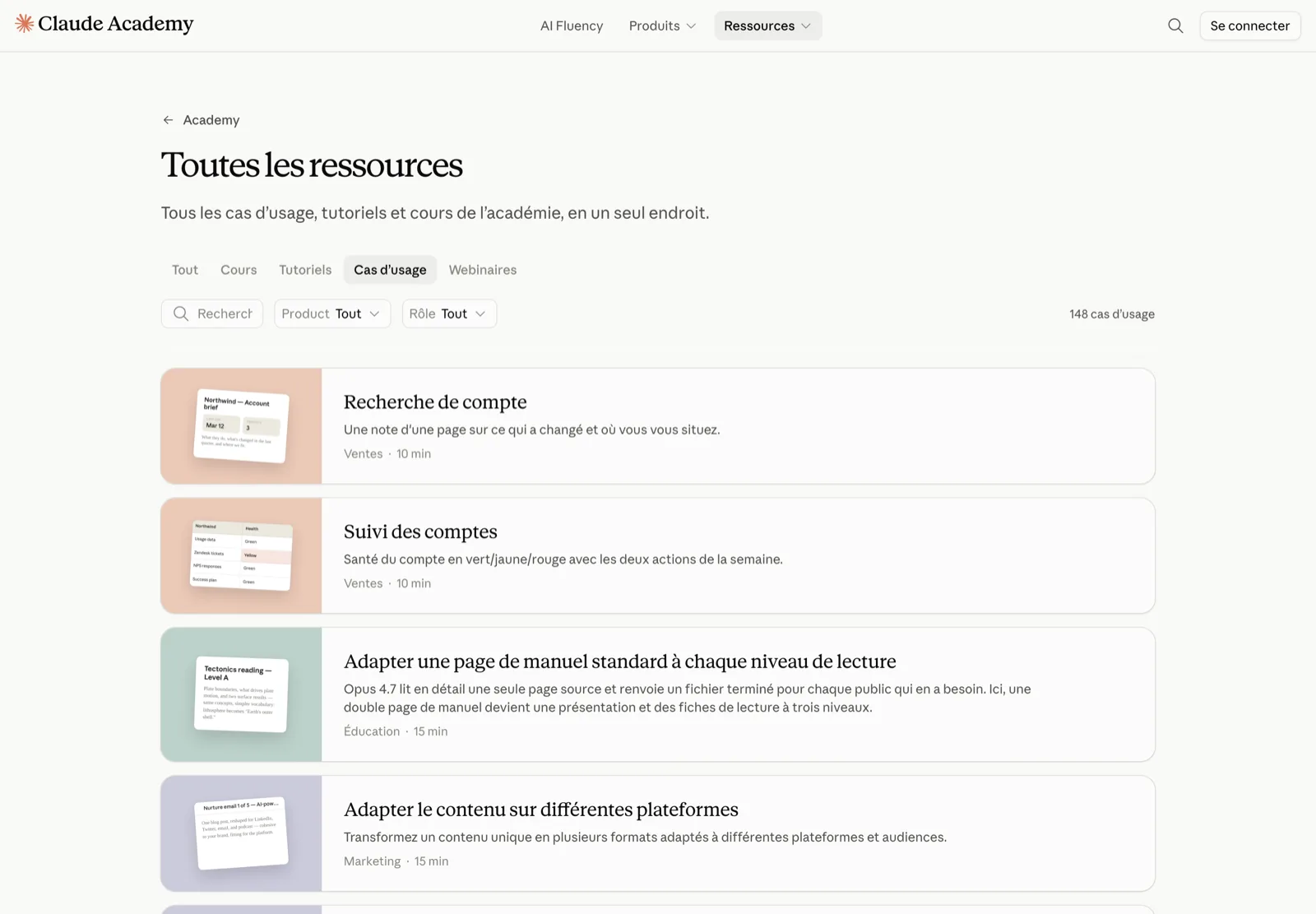The height and width of the screenshot is (914, 1316).
Task: Click the Claude Academy starburst logo
Action: pyautogui.click(x=25, y=24)
